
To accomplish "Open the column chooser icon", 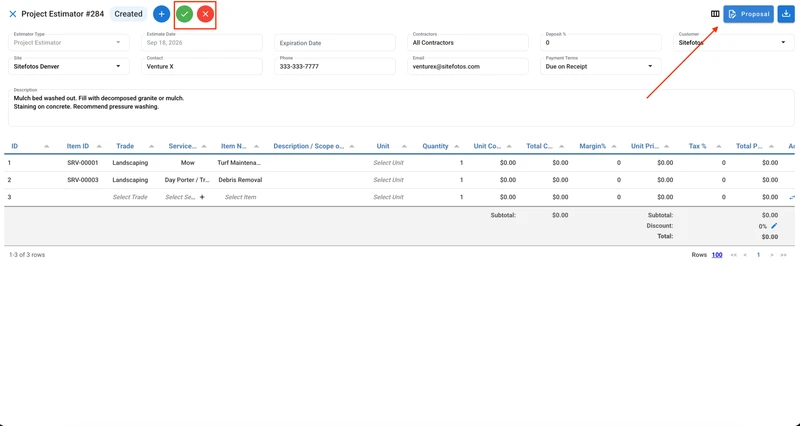I will pos(715,14).
